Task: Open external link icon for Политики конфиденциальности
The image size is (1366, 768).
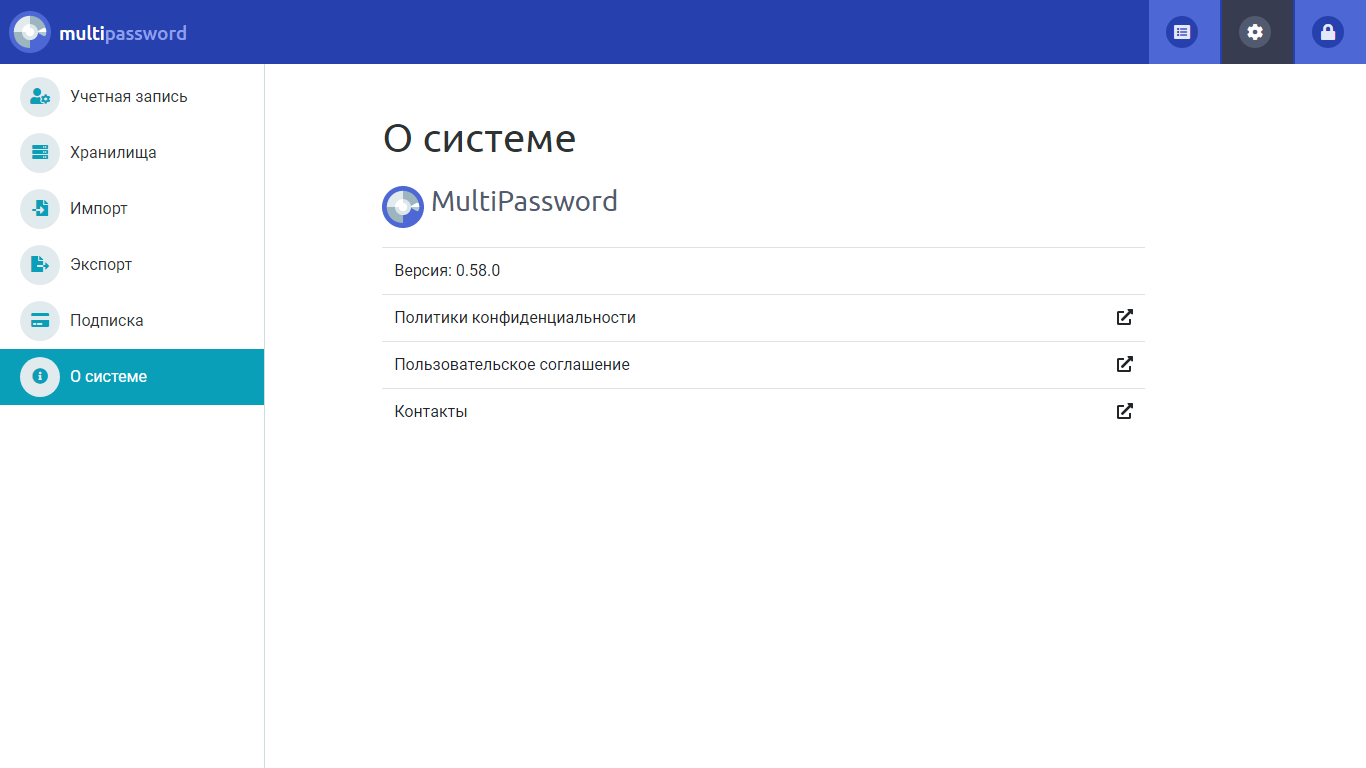Action: point(1125,317)
